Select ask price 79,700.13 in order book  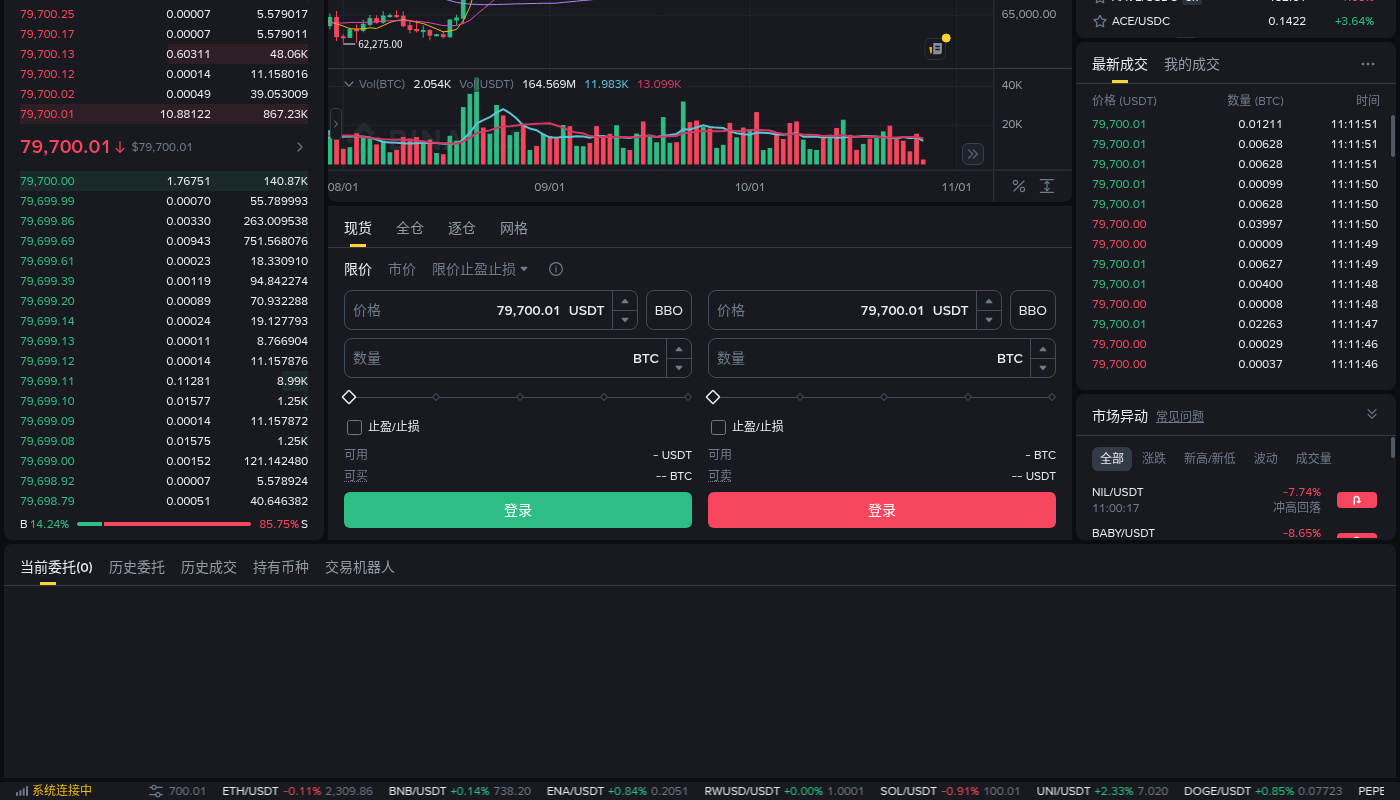tap(164, 54)
